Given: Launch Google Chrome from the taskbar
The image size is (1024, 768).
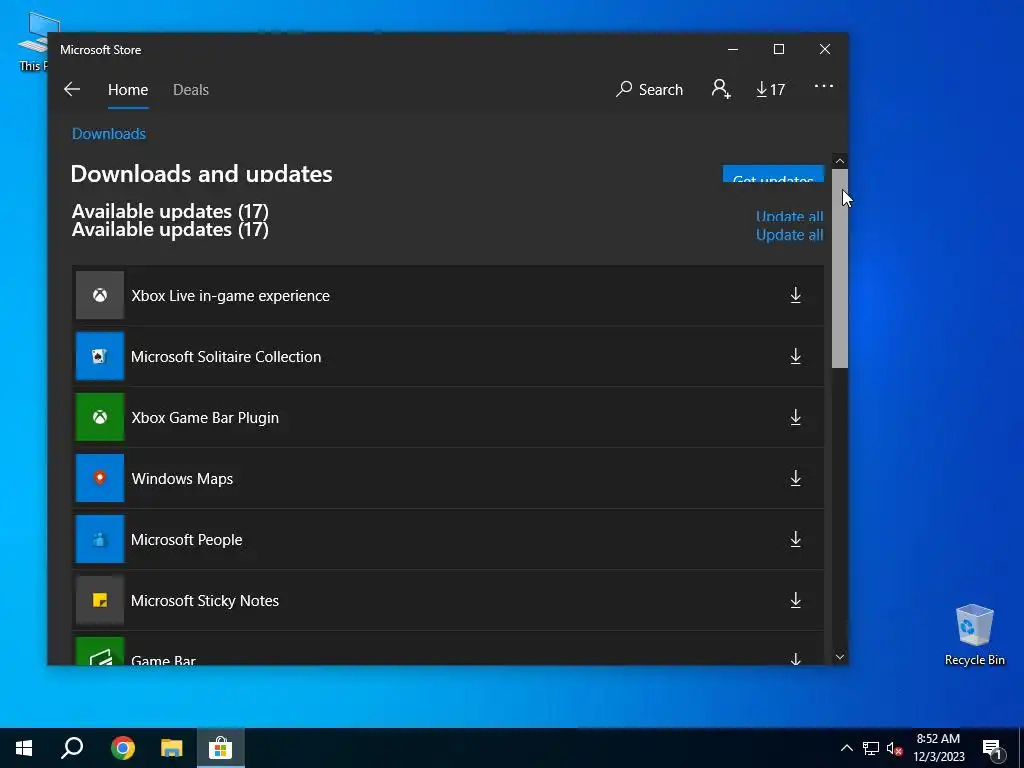Looking at the screenshot, I should (x=122, y=748).
